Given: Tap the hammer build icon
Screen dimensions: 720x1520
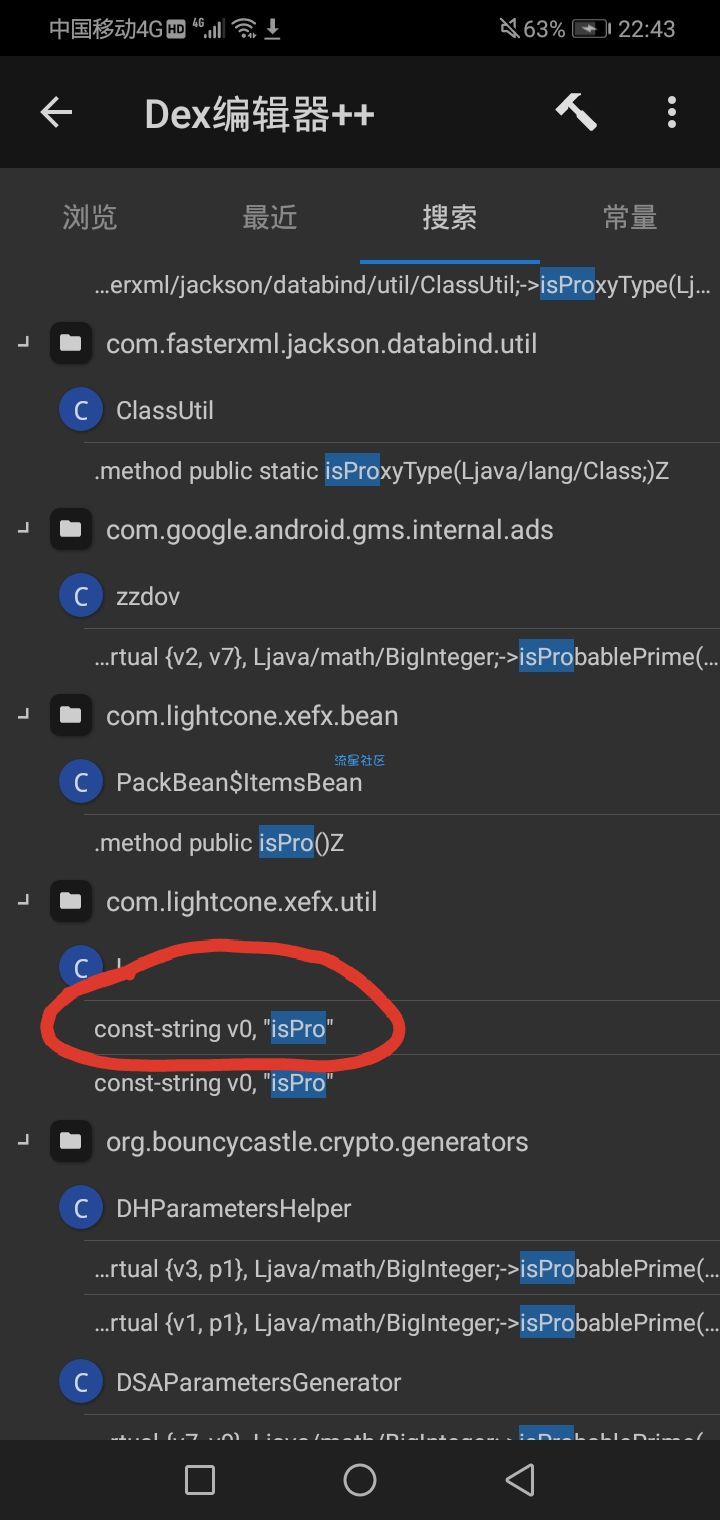Looking at the screenshot, I should tap(576, 113).
